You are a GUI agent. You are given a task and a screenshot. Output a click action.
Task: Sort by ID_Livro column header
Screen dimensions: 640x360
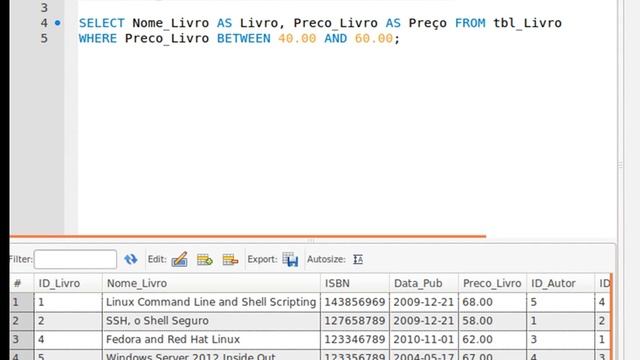68,283
